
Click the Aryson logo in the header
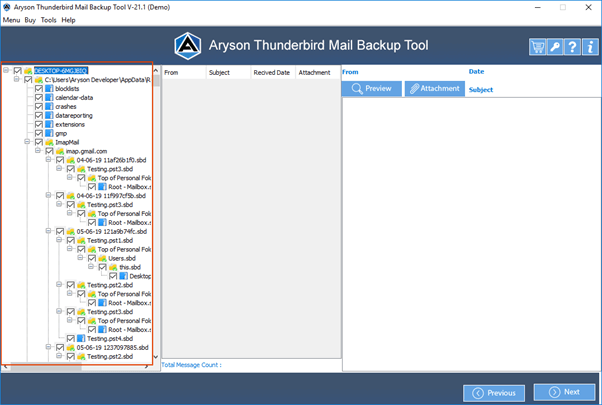pos(188,46)
